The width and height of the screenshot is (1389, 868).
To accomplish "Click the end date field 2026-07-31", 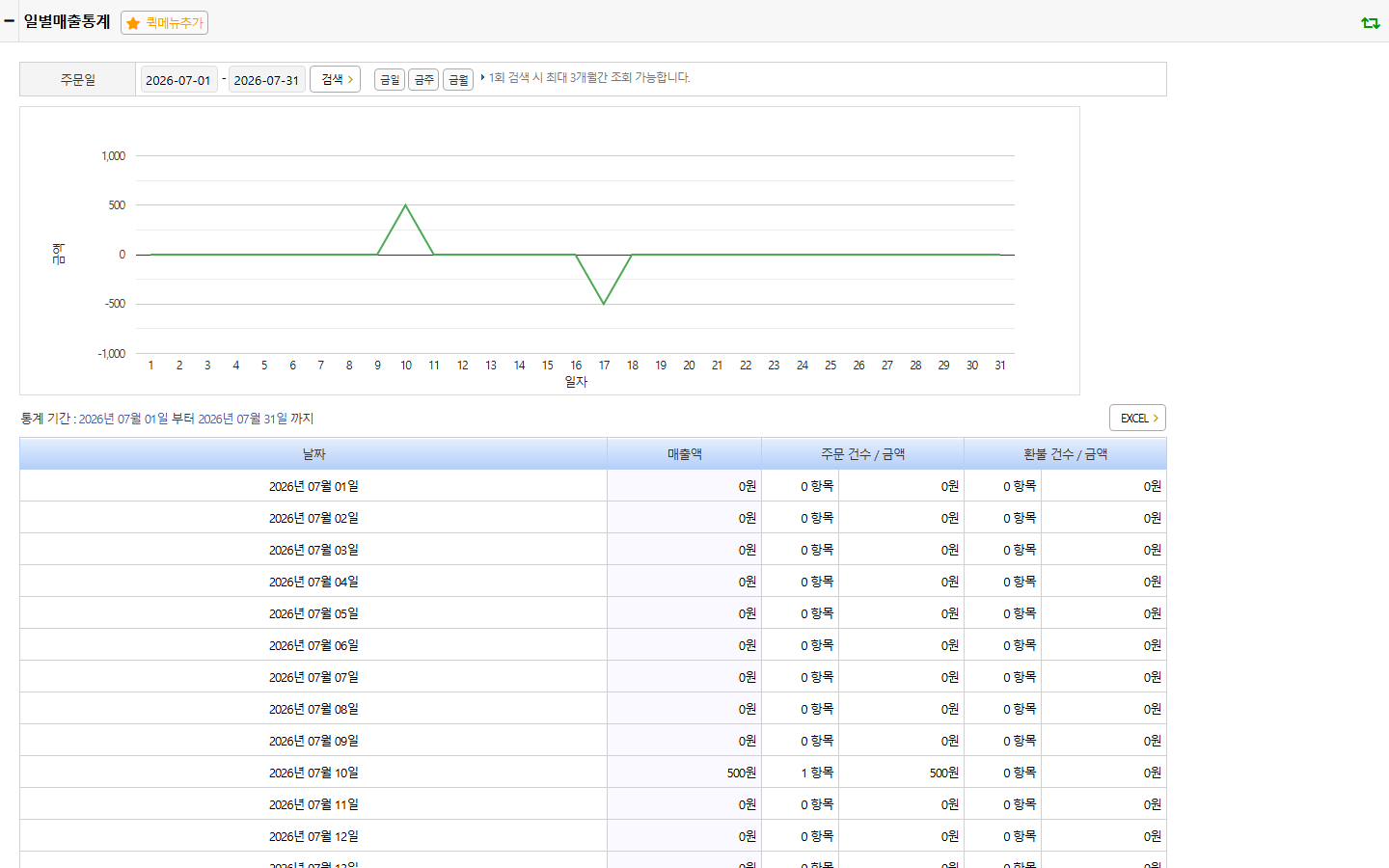I will 267,80.
